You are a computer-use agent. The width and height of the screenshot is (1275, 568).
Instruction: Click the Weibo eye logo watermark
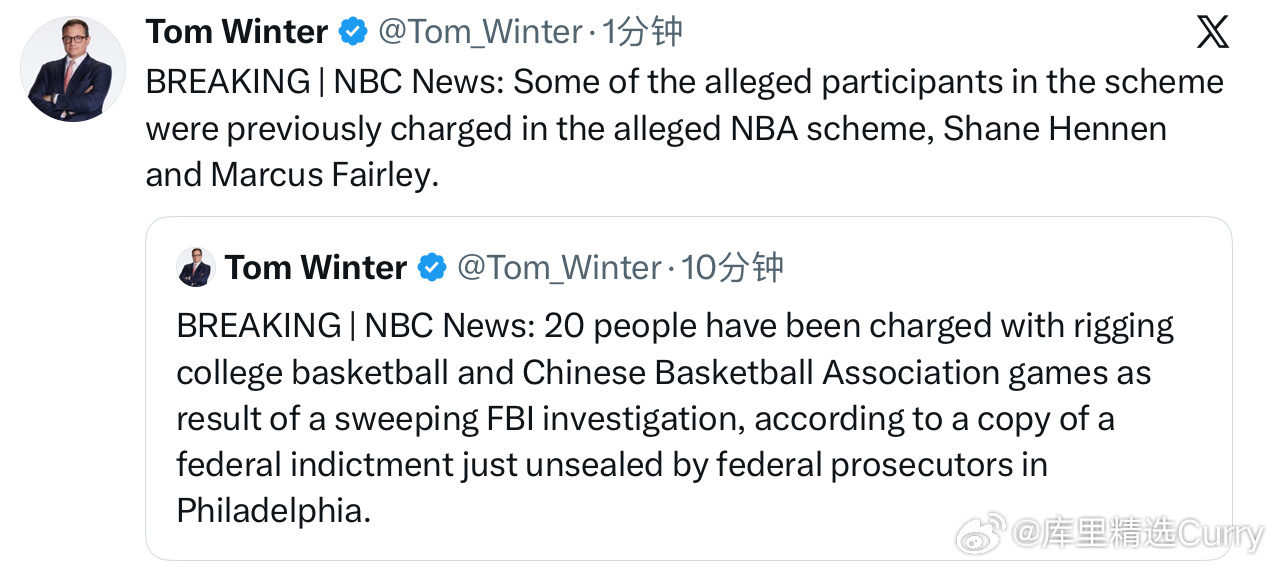click(x=980, y=534)
